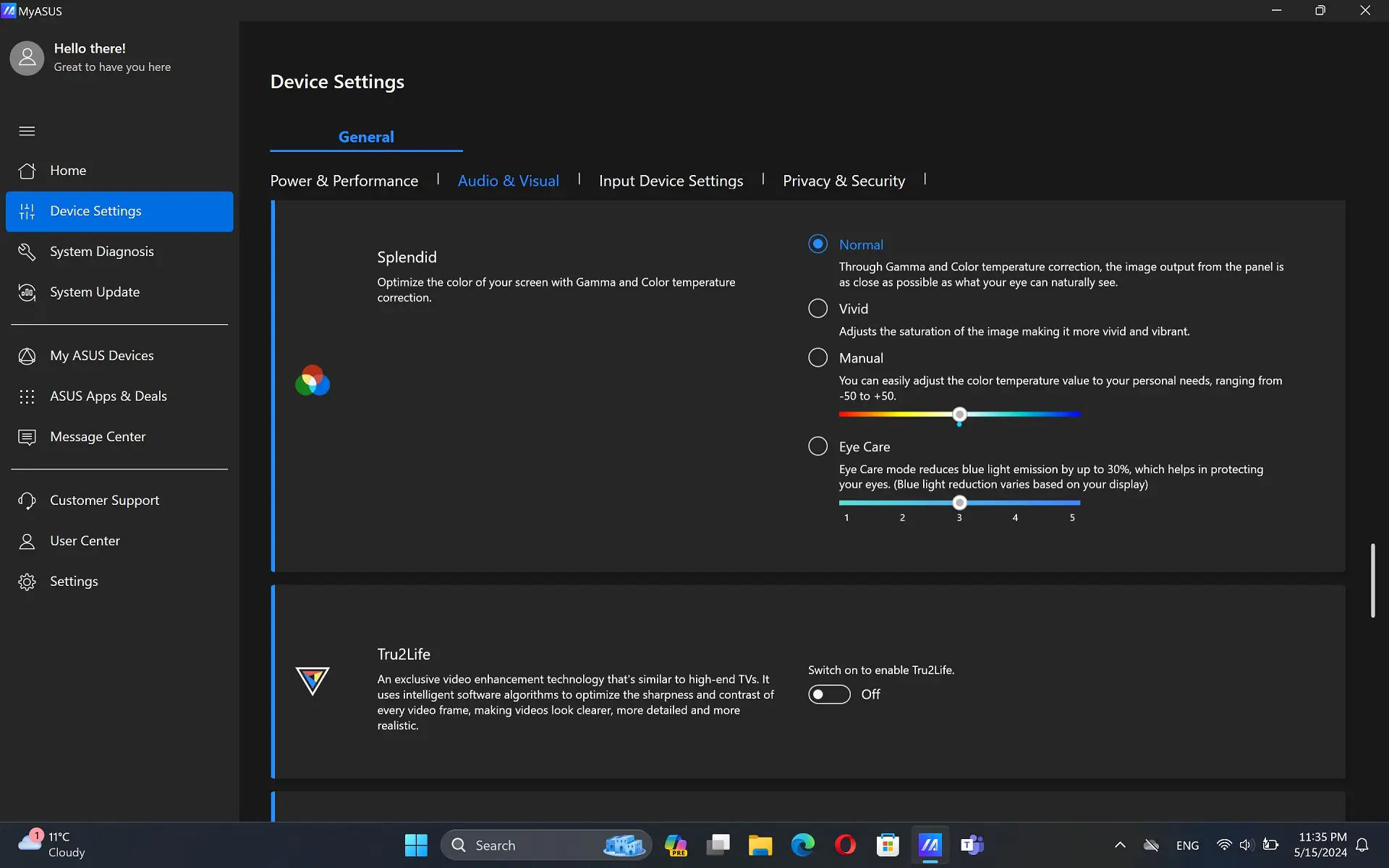
Task: Click the vertical scrollbar thumb
Action: pyautogui.click(x=1372, y=581)
